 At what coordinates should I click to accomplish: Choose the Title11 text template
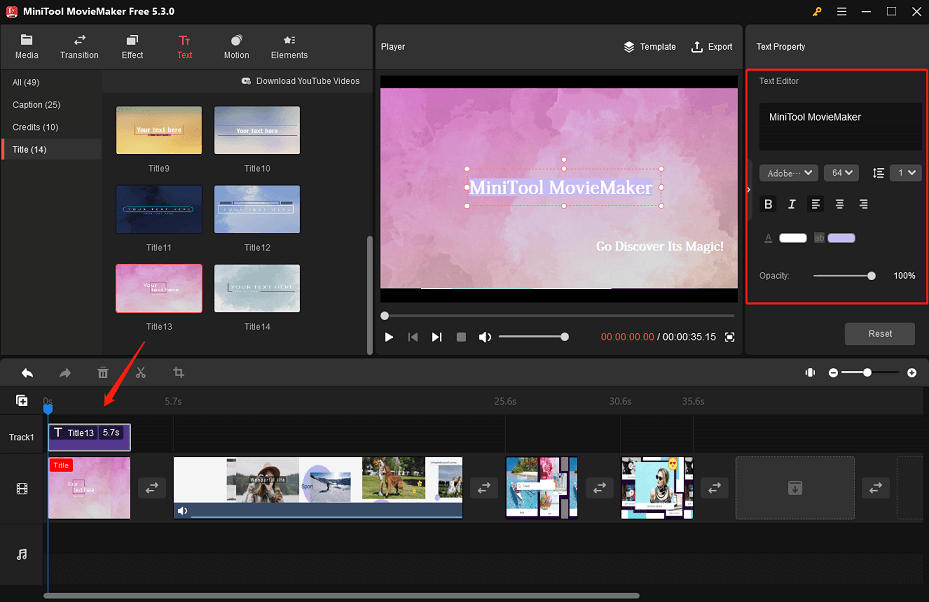(x=159, y=209)
